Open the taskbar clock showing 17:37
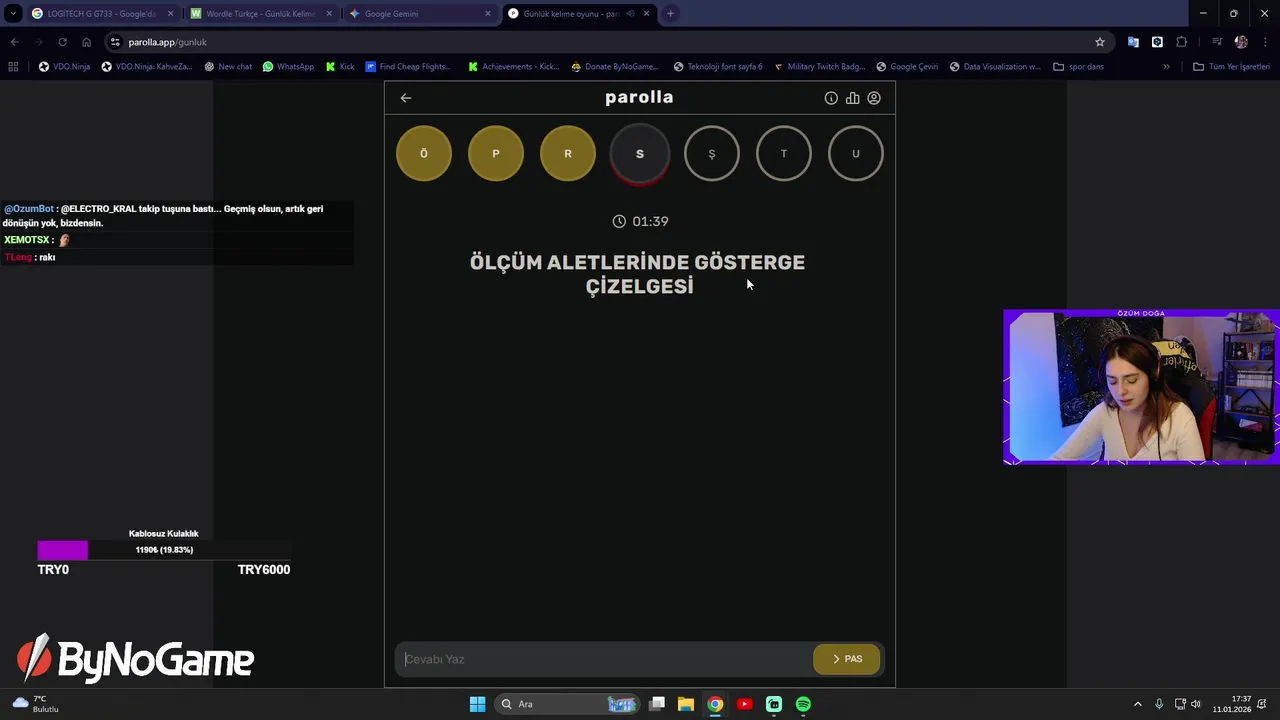The width and height of the screenshot is (1280, 720). pyautogui.click(x=1232, y=704)
